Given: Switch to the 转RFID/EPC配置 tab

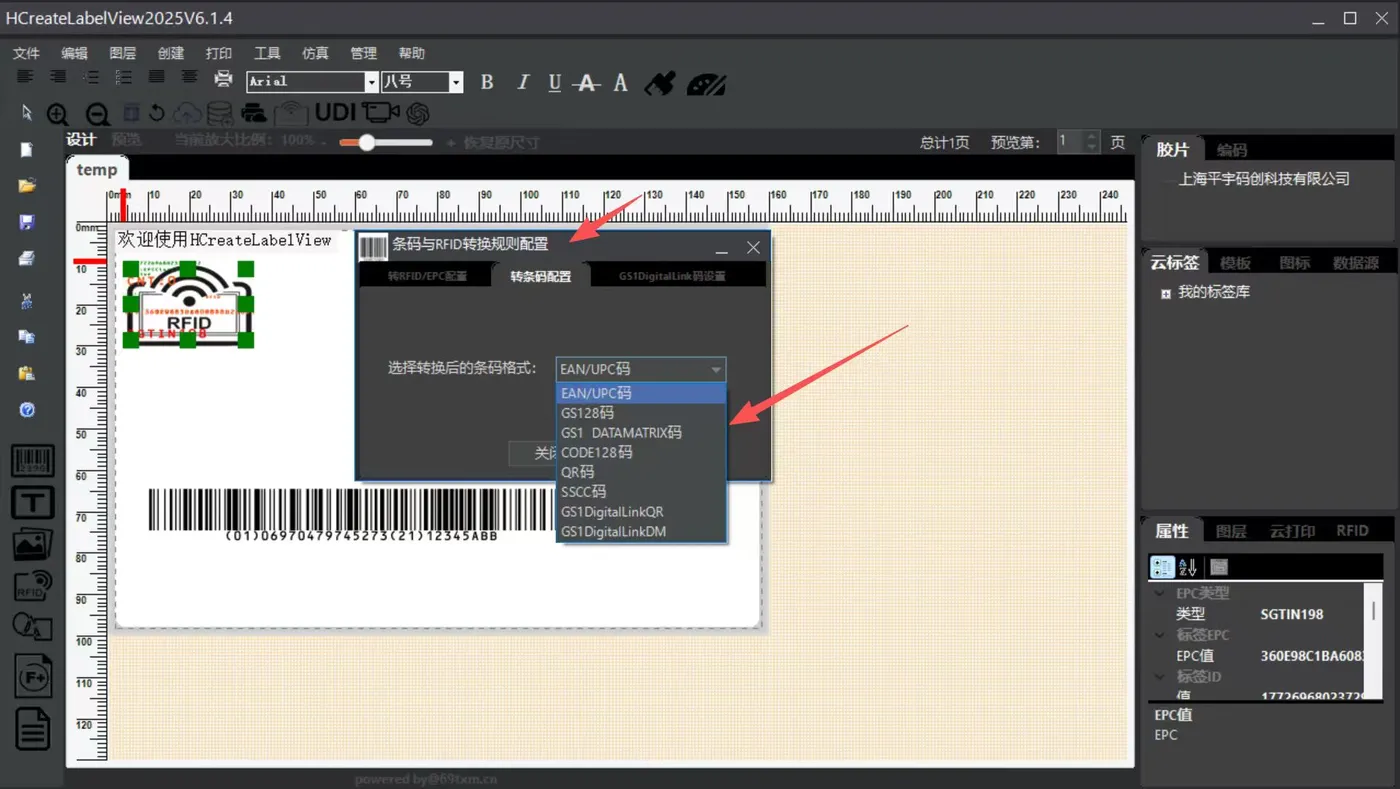Looking at the screenshot, I should 427,276.
